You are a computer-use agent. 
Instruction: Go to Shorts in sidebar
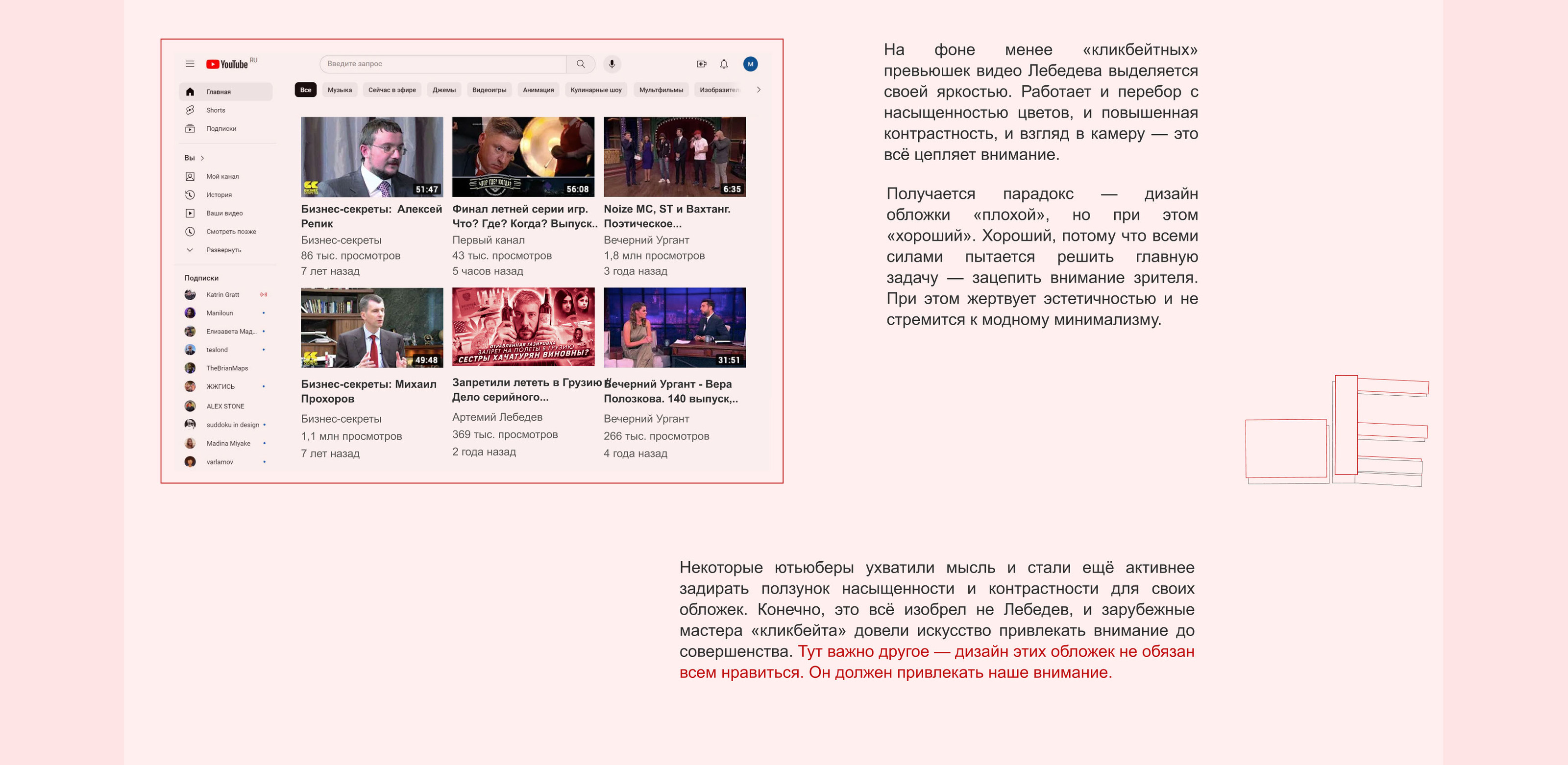tap(216, 110)
